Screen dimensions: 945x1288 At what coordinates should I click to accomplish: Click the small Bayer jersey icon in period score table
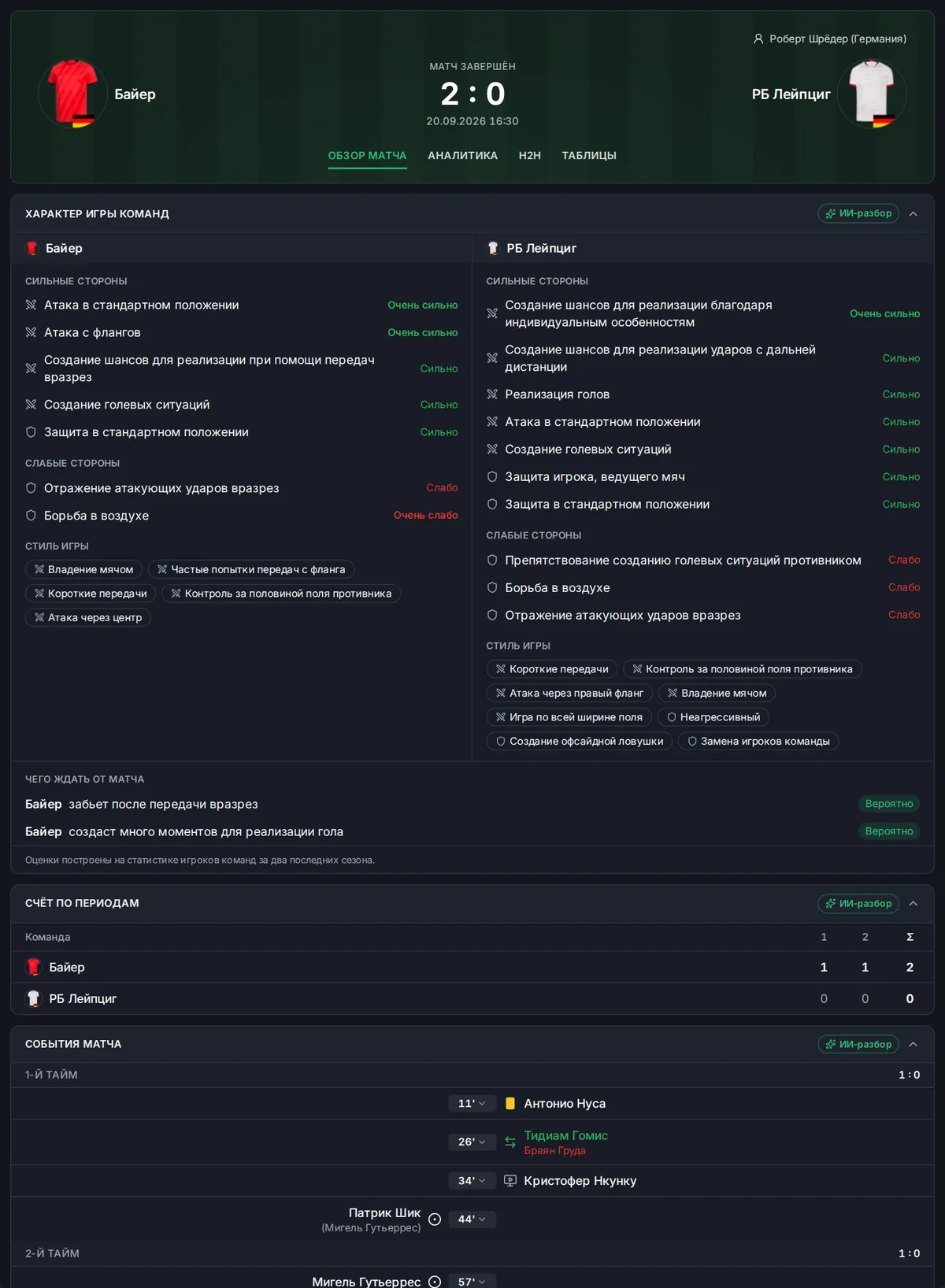coord(33,967)
